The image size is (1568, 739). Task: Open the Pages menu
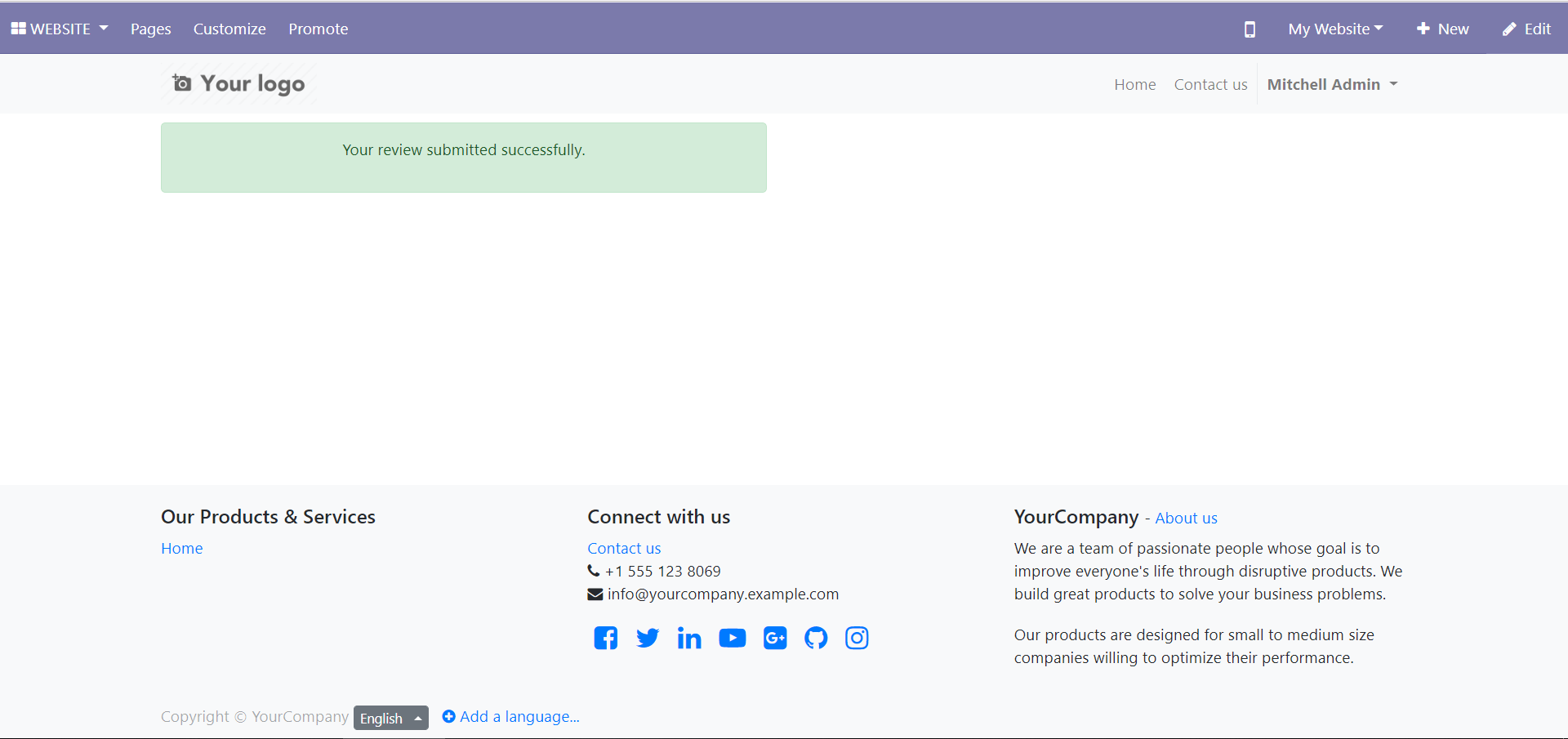pos(151,29)
